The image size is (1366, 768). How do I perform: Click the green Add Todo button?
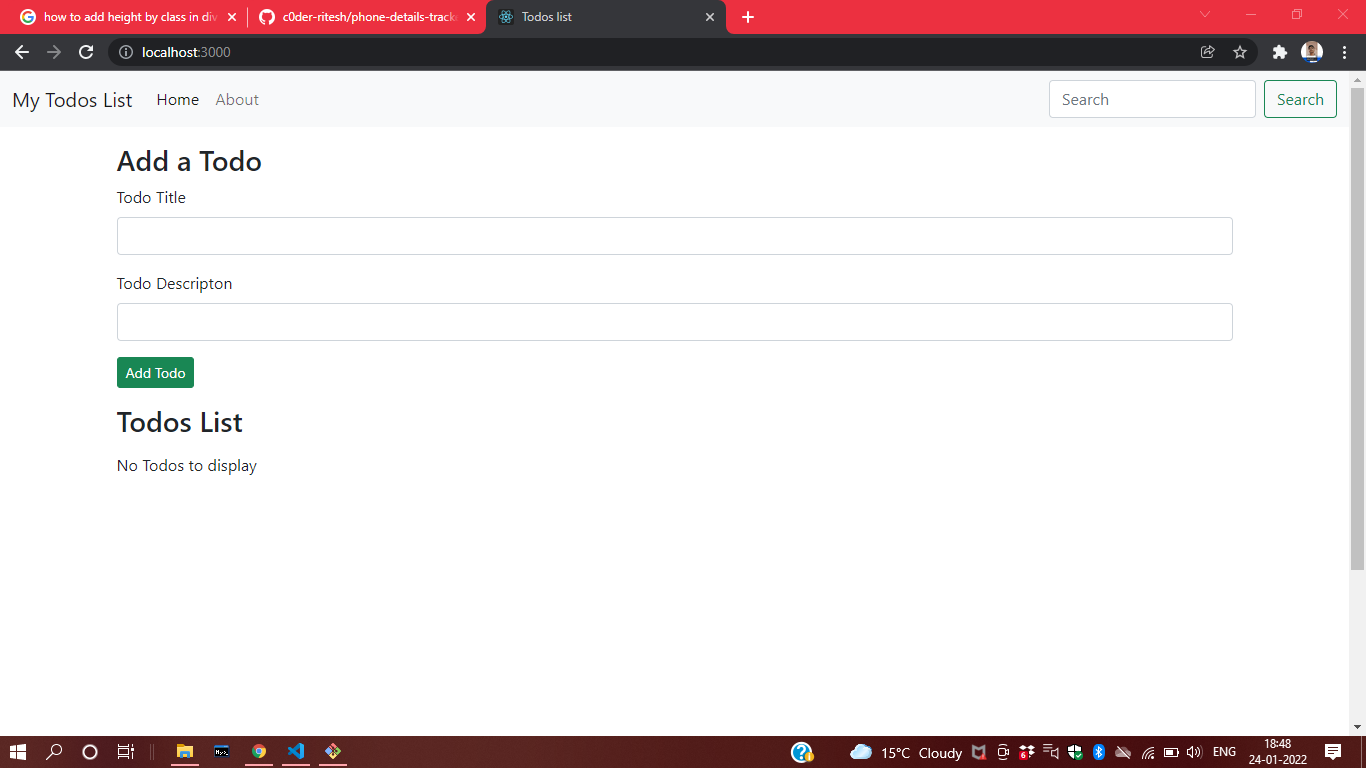pos(155,373)
